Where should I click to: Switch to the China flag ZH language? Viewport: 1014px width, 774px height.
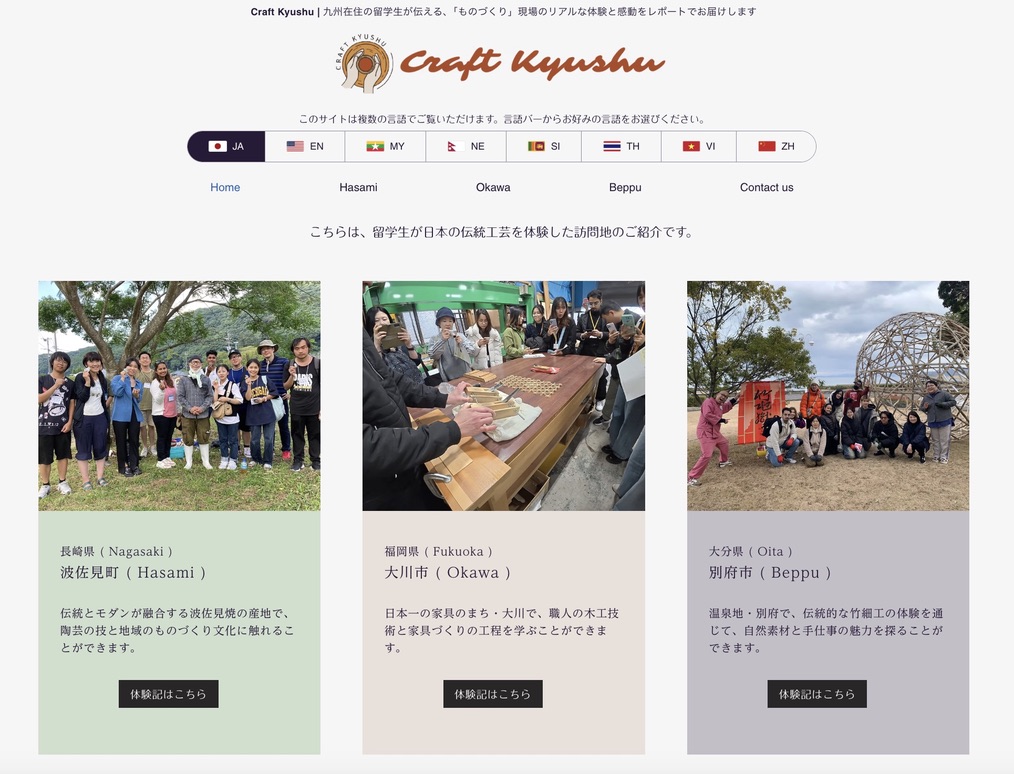776,146
